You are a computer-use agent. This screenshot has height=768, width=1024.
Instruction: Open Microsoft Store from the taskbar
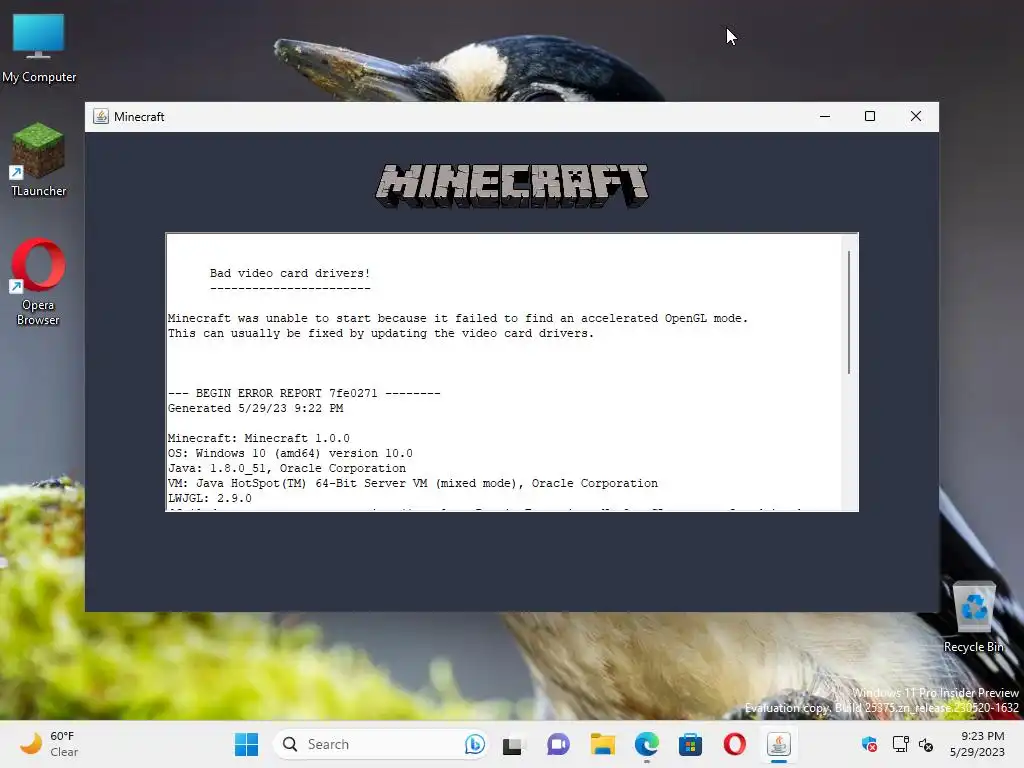coord(690,744)
